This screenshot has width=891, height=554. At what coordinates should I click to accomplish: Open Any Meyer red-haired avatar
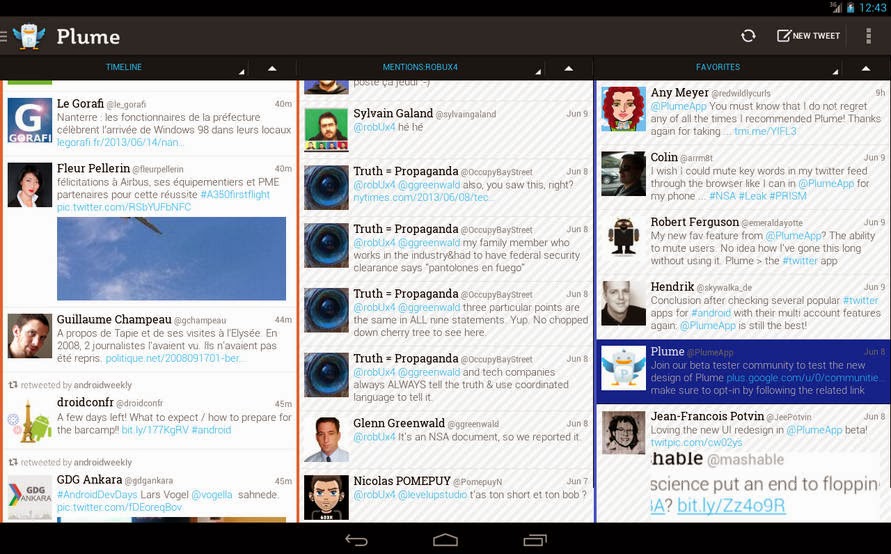pyautogui.click(x=623, y=109)
